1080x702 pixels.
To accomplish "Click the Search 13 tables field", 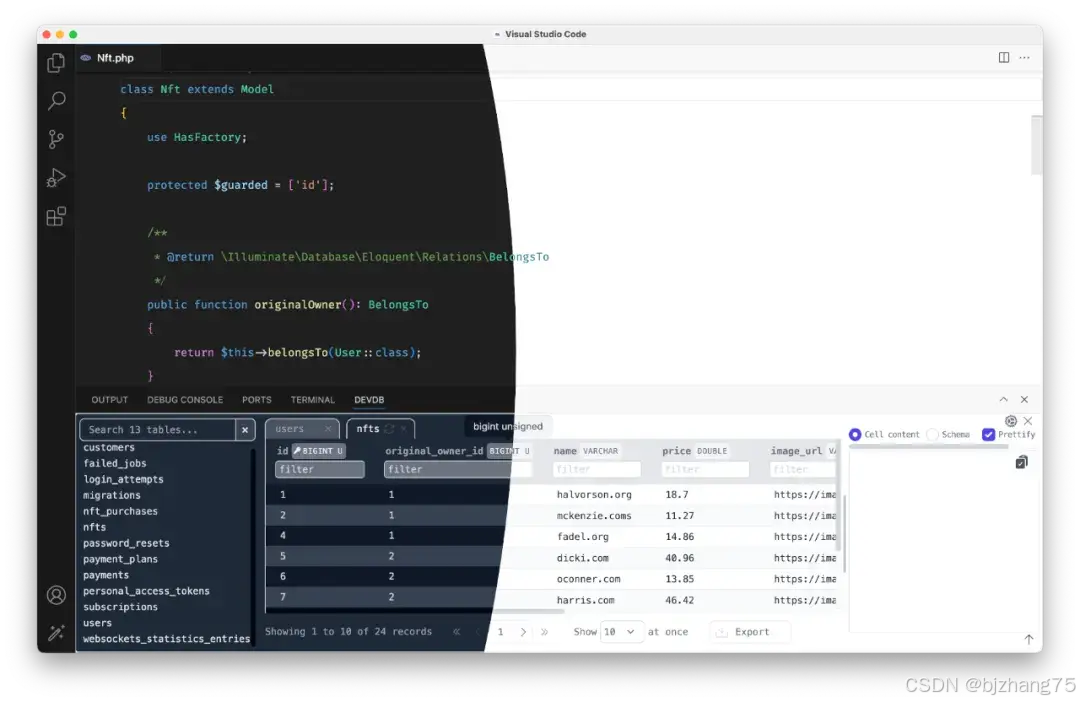I will 158,430.
